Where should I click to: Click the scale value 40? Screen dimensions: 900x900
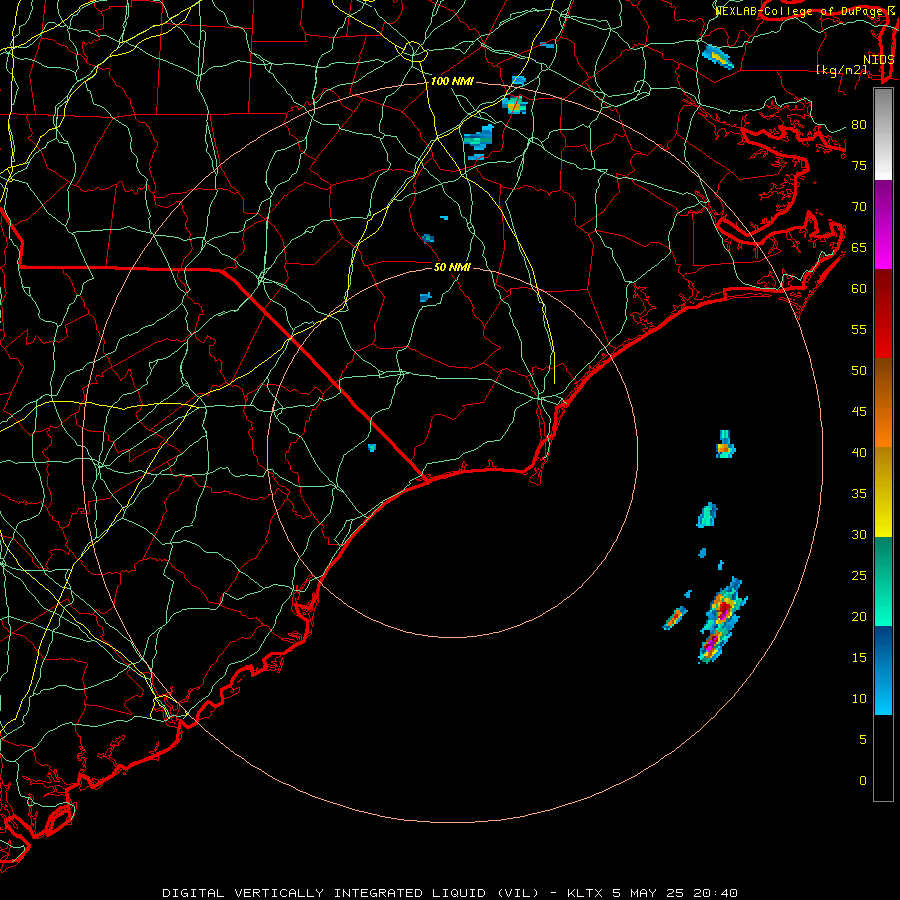(x=859, y=452)
